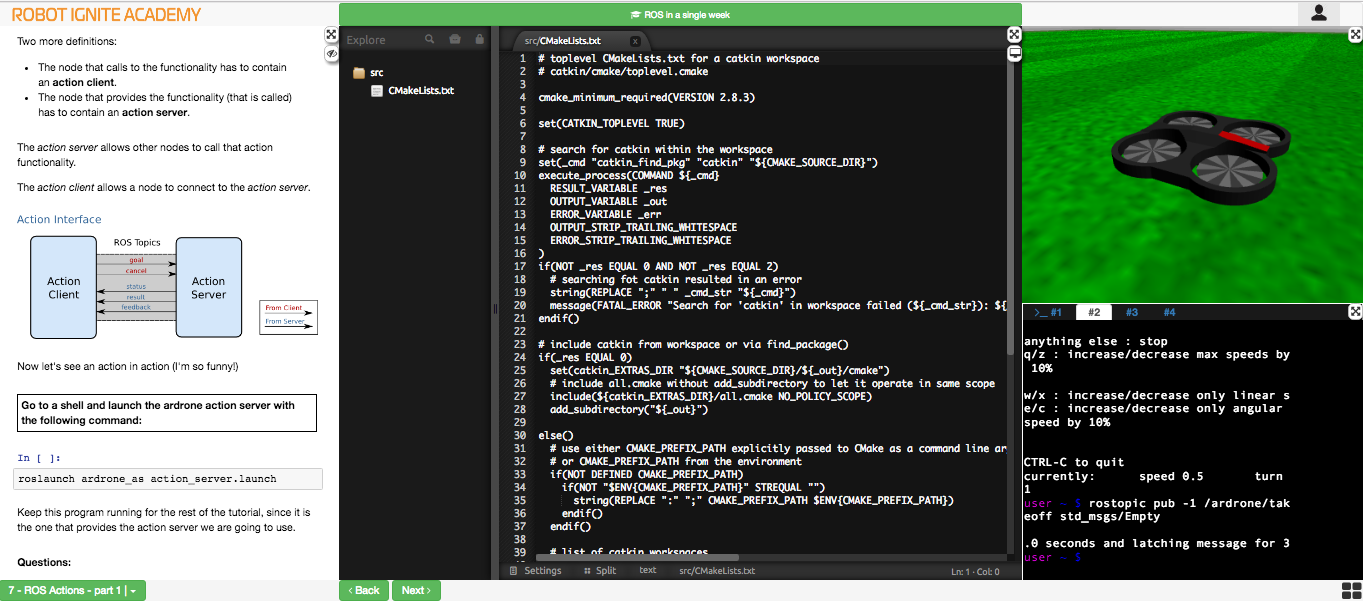The height and width of the screenshot is (601, 1363).
Task: Click the src/CMakeLists.txt path in status bar
Action: pyautogui.click(x=717, y=571)
